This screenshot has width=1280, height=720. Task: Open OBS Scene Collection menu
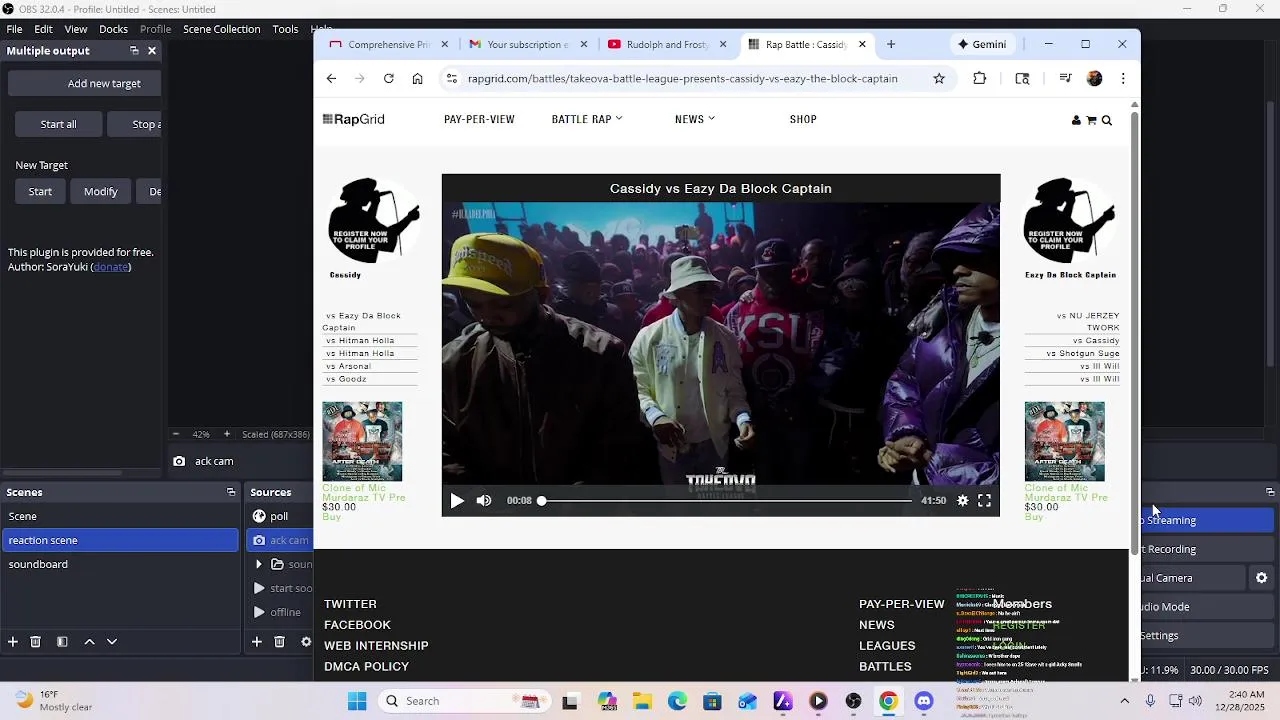(221, 29)
